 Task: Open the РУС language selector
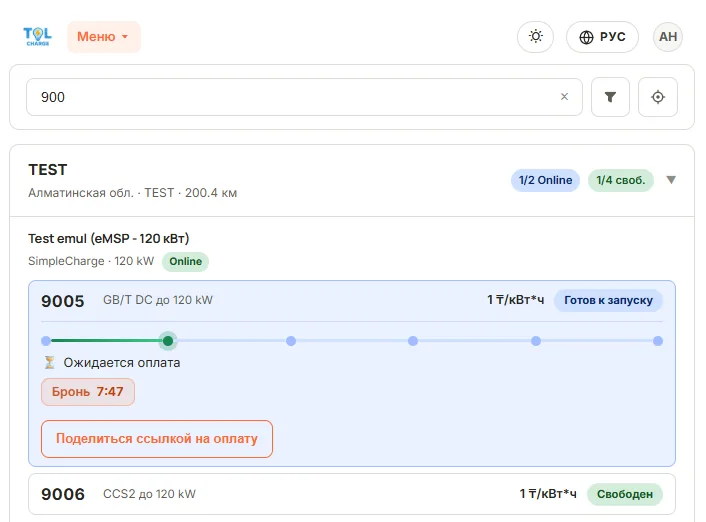point(602,36)
